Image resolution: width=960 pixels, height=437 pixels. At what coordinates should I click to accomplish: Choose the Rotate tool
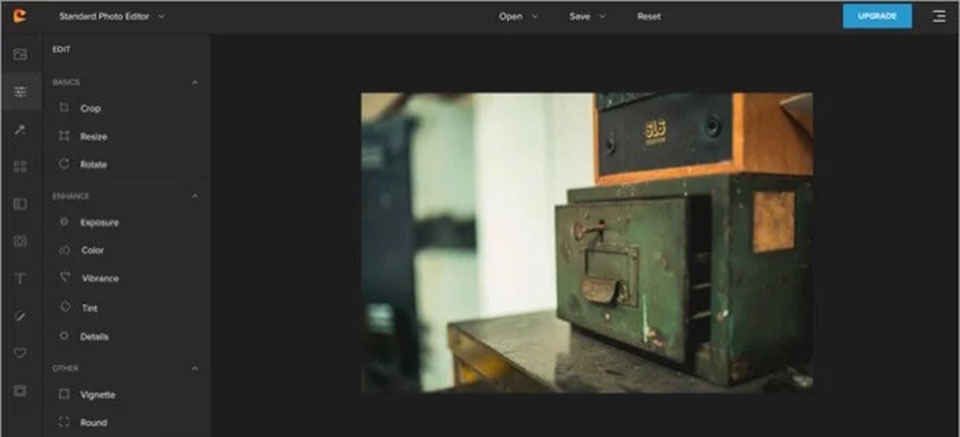(x=83, y=164)
